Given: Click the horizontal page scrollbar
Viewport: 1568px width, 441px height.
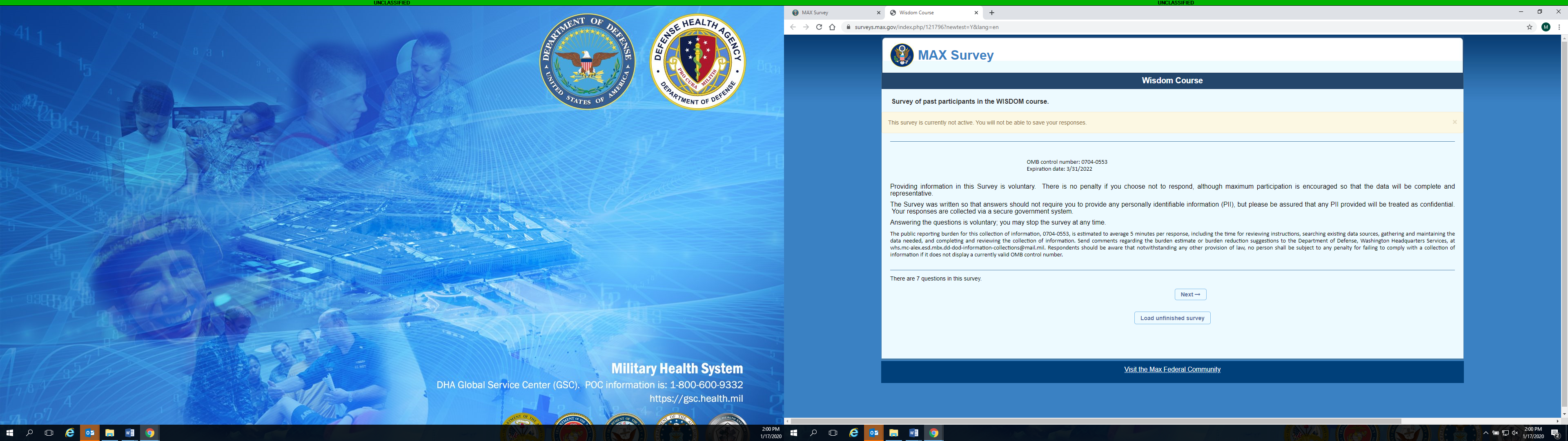Looking at the screenshot, I should click(1096, 421).
